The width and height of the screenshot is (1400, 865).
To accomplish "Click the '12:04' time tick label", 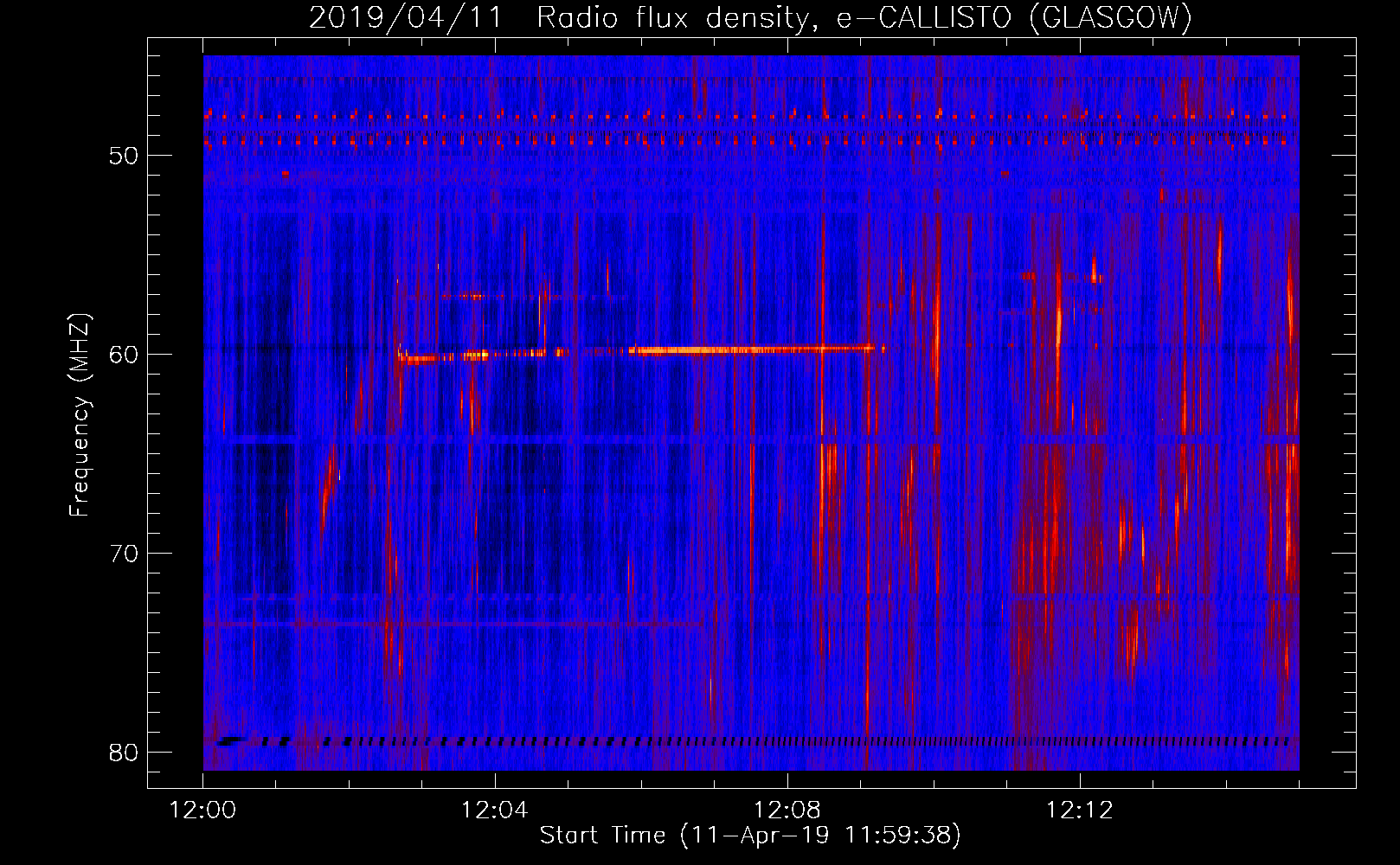I will (495, 811).
